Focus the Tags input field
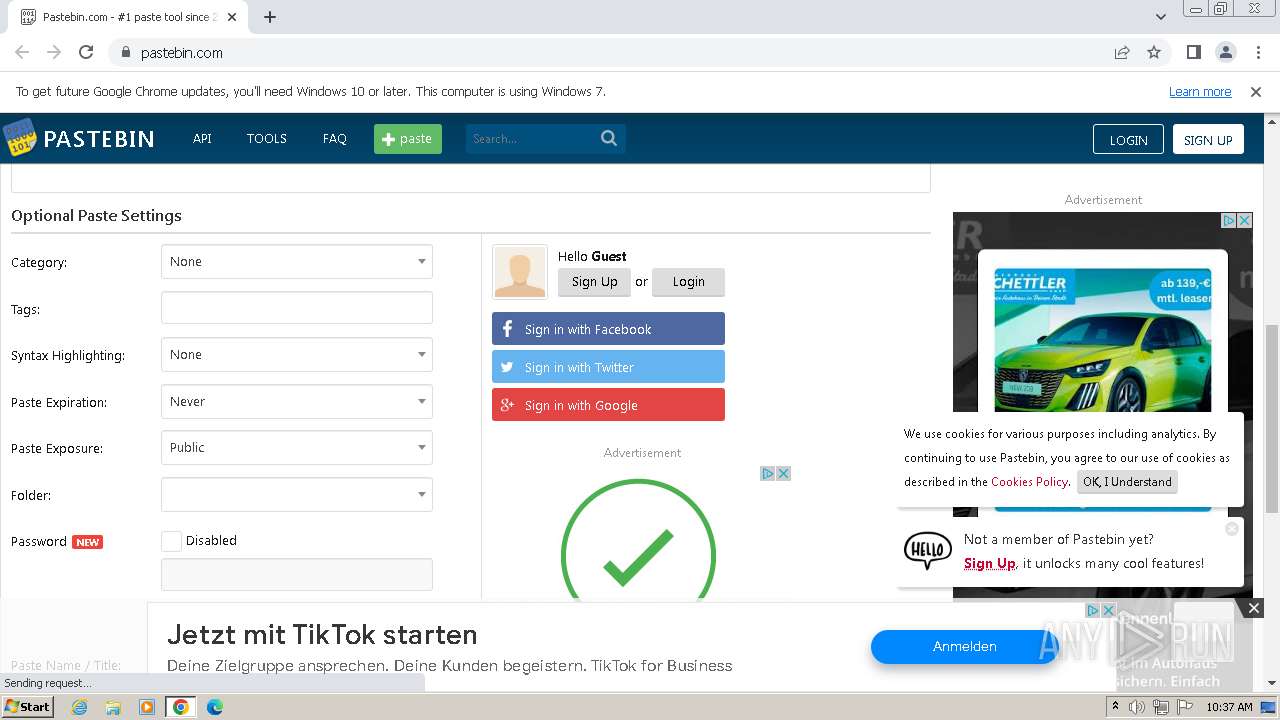The width and height of the screenshot is (1280, 720). click(297, 308)
